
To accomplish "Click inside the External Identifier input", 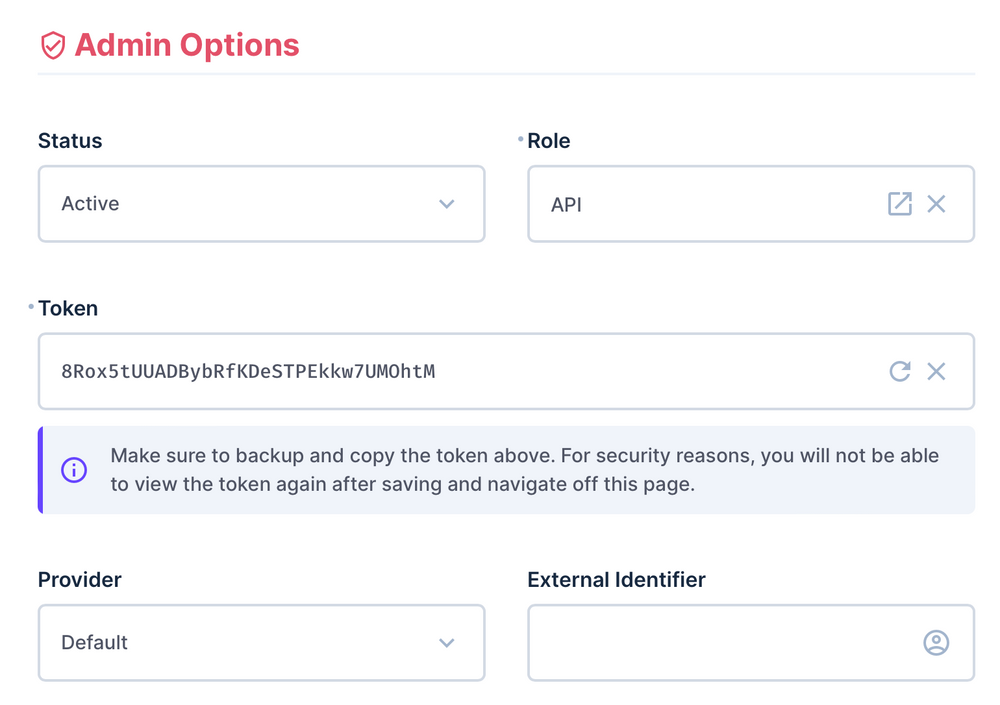I will (720, 643).
